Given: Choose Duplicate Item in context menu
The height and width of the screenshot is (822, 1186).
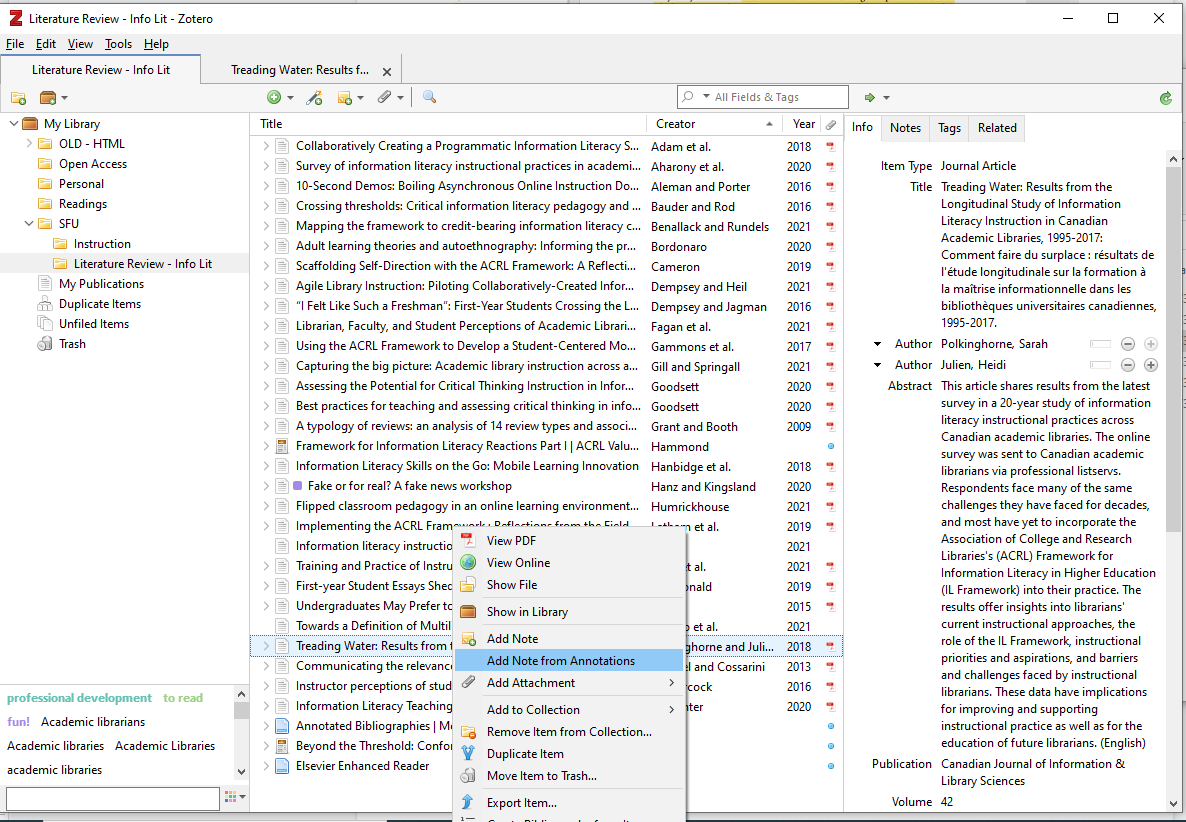Looking at the screenshot, I should tap(569, 754).
